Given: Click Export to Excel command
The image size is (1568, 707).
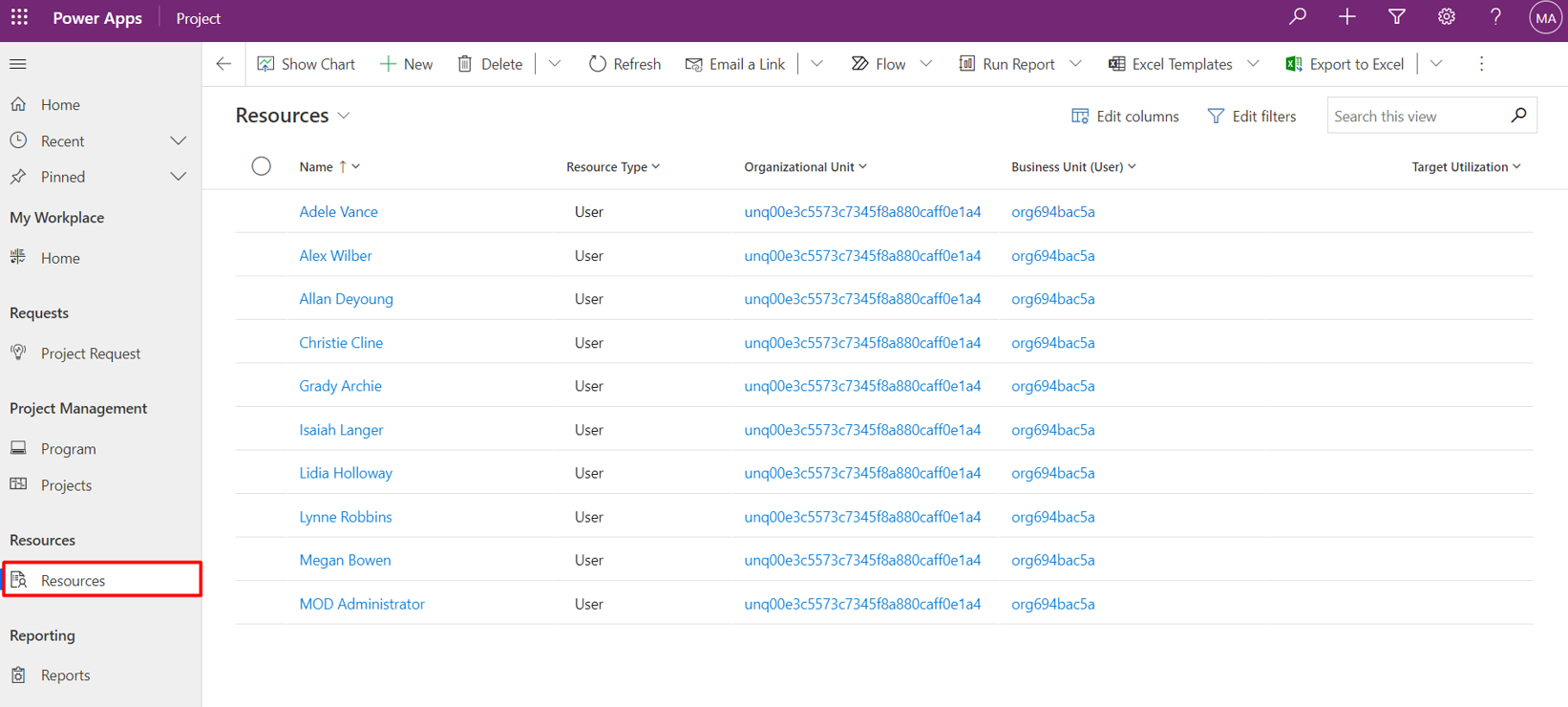Looking at the screenshot, I should (x=1345, y=64).
